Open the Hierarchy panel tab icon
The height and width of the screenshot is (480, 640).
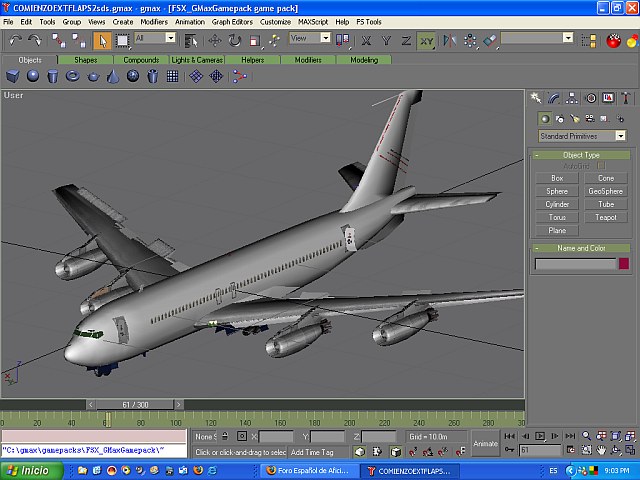(x=572, y=98)
